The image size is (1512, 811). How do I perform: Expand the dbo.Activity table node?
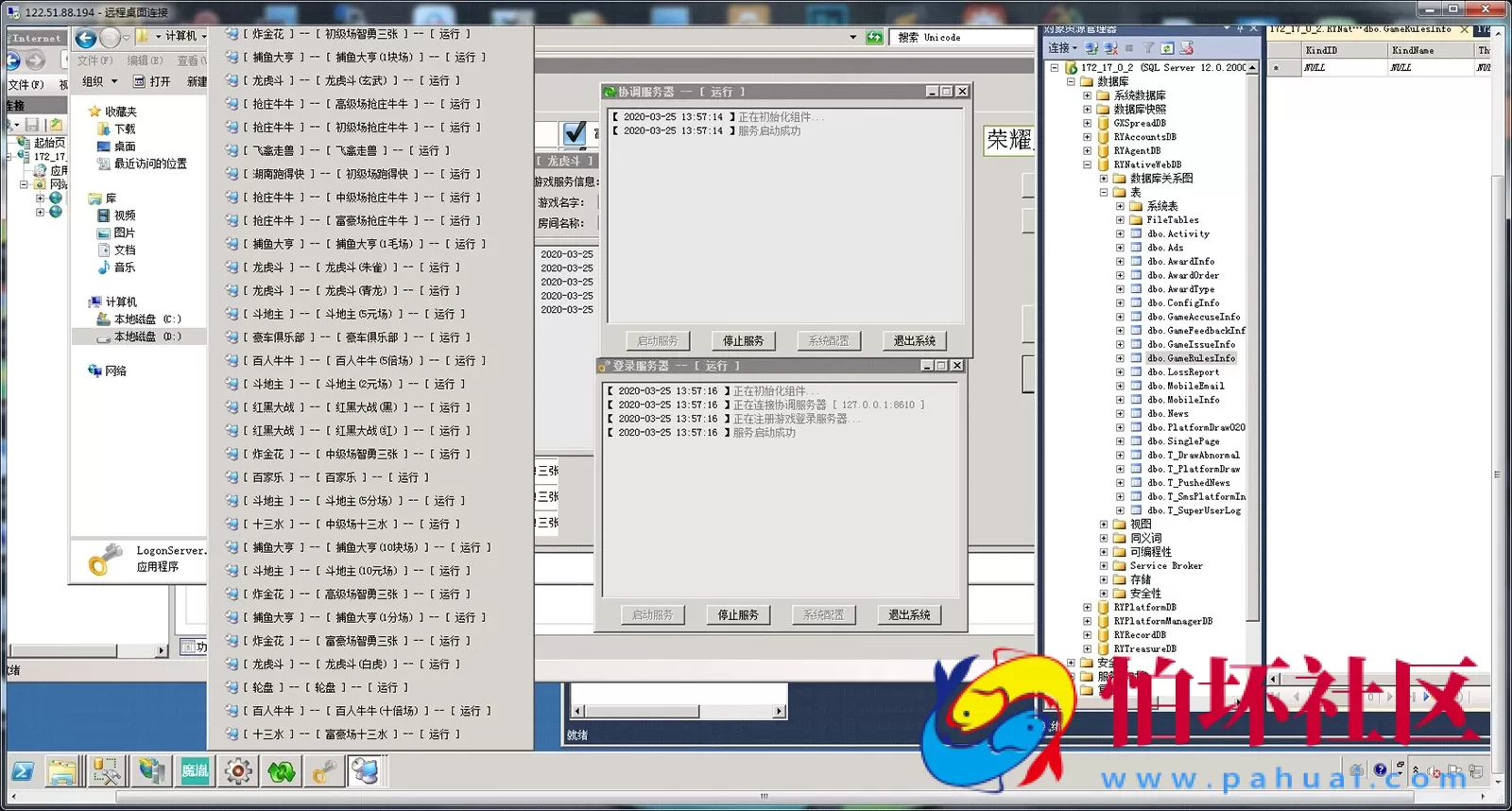1120,233
